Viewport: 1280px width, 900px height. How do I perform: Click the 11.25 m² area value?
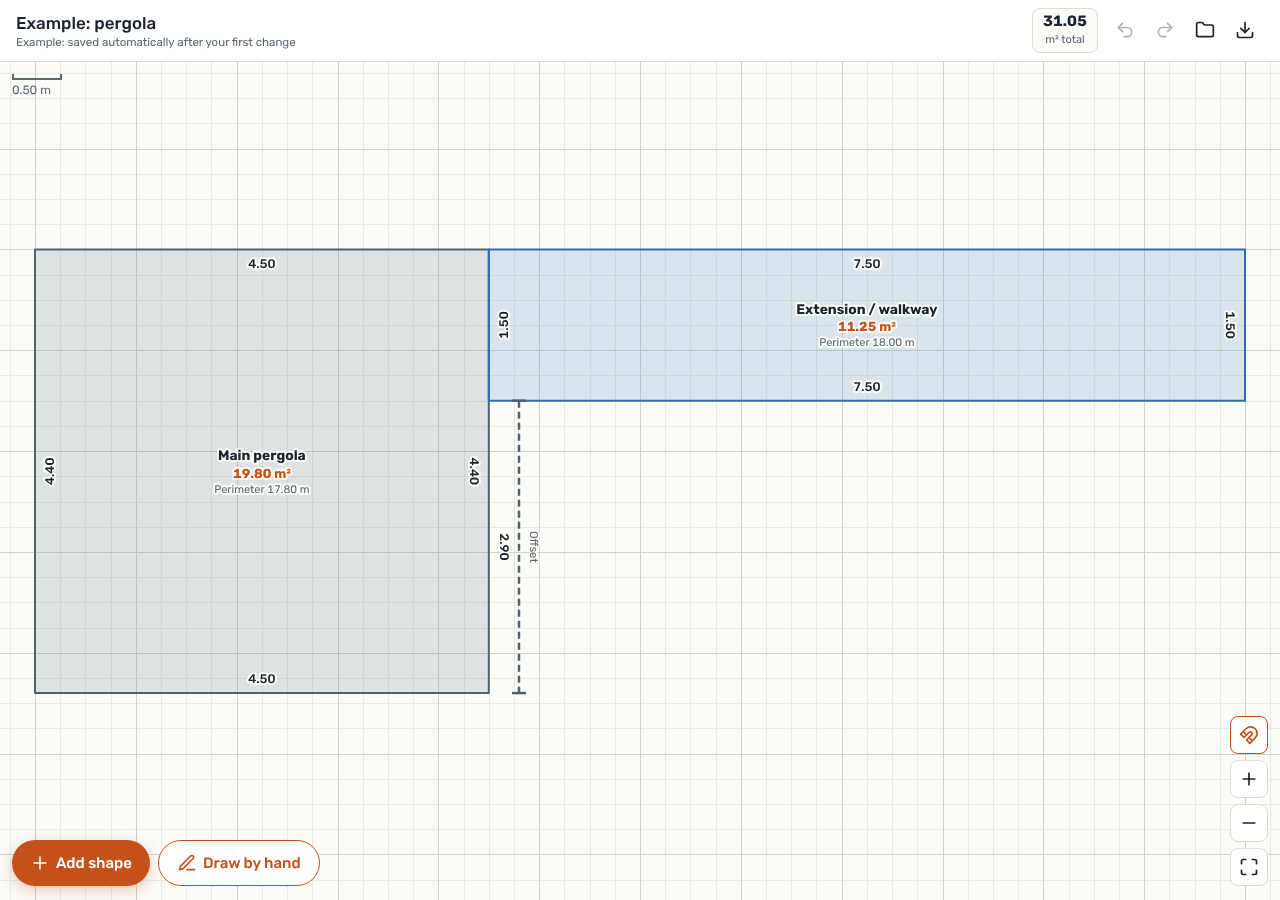[867, 327]
